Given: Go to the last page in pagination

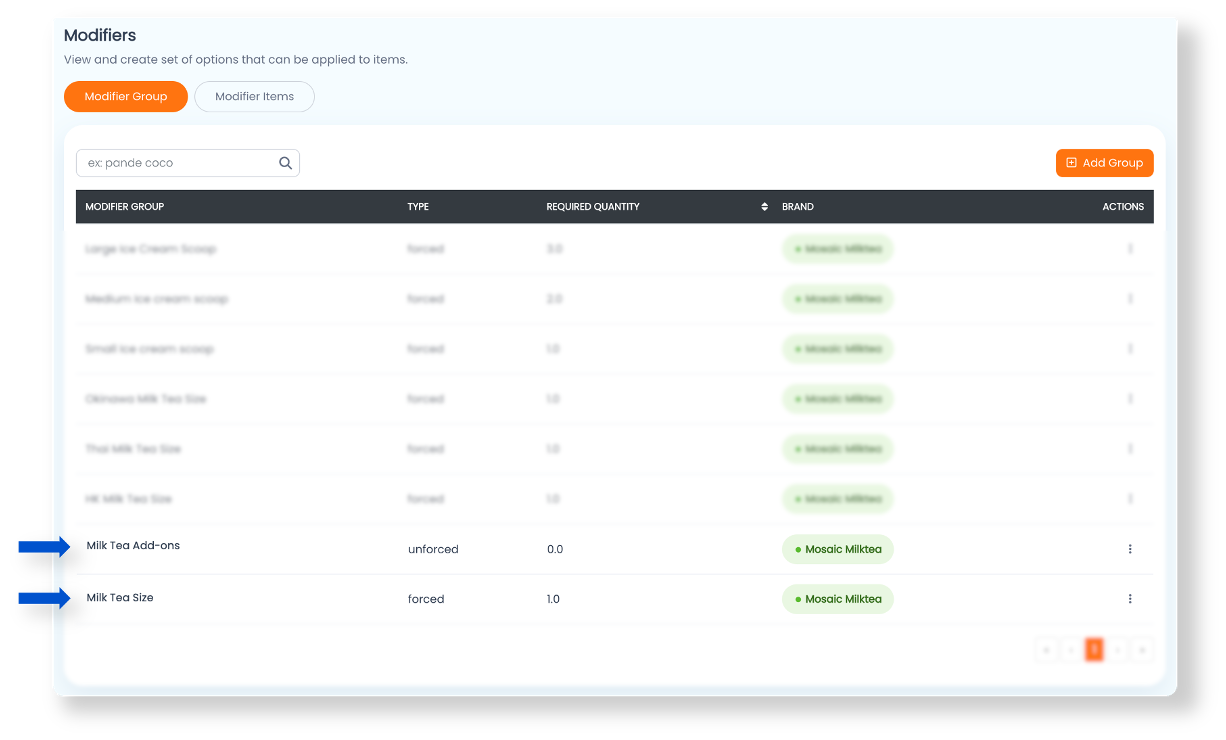Looking at the screenshot, I should click(1142, 650).
